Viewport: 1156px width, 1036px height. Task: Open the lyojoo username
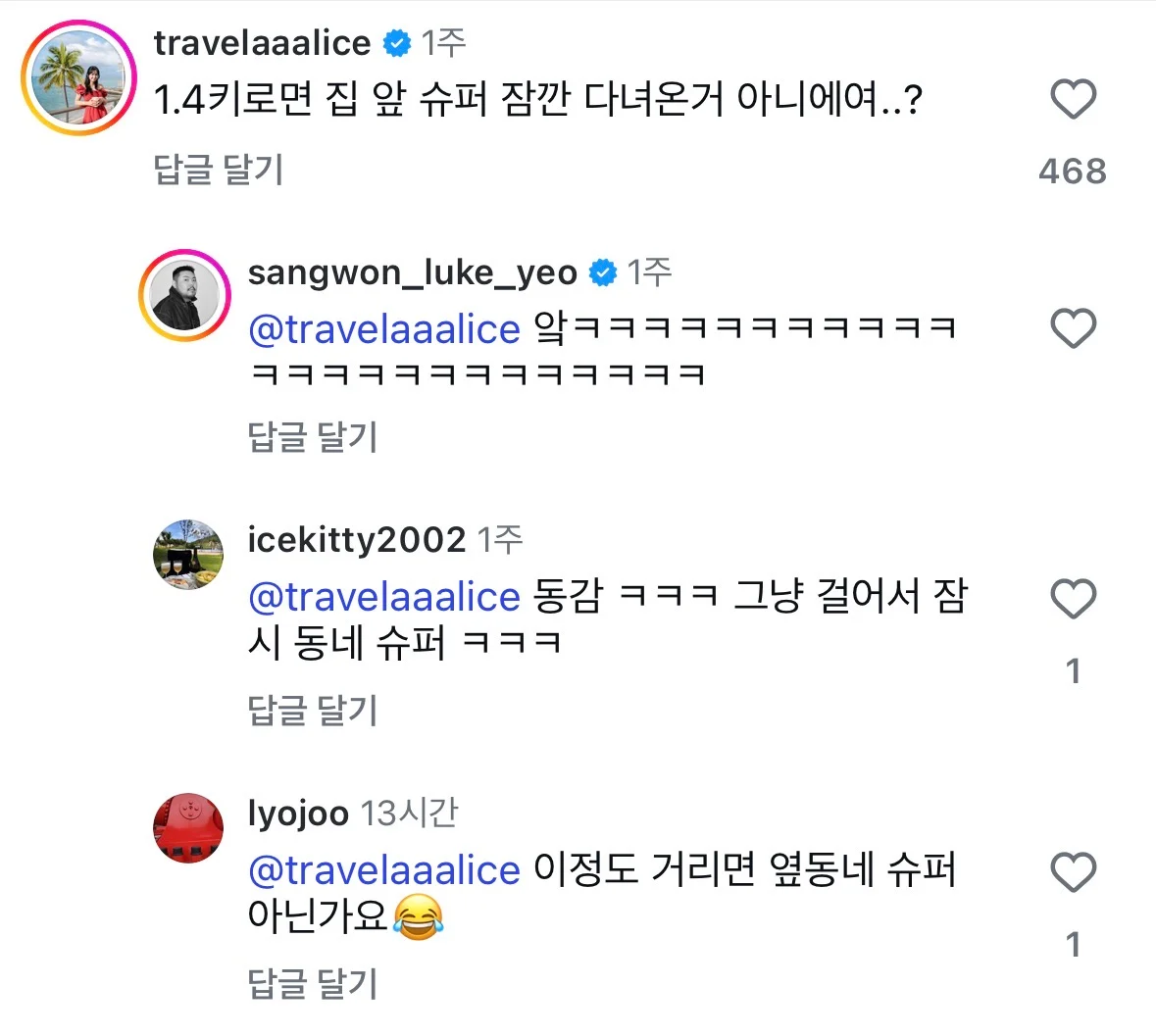coord(298,814)
